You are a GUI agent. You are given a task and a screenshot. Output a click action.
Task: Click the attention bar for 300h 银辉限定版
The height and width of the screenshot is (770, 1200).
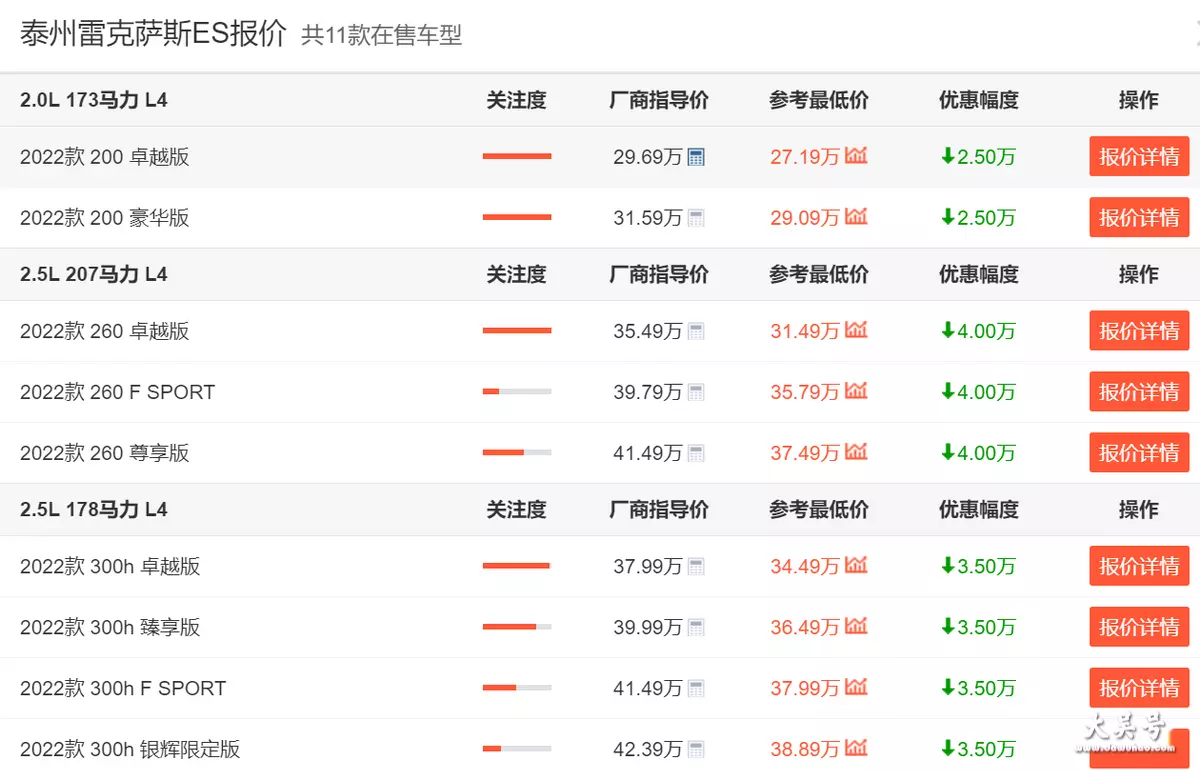(x=517, y=749)
